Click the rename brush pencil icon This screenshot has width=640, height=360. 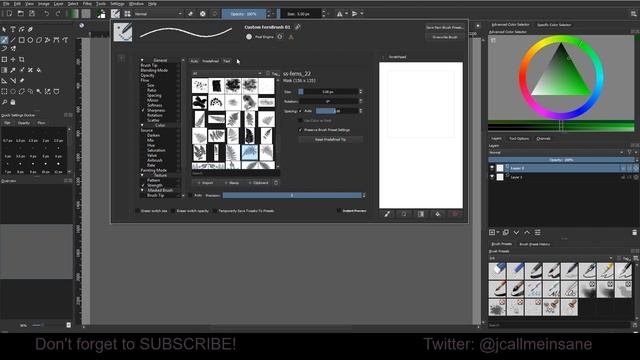coord(298,27)
